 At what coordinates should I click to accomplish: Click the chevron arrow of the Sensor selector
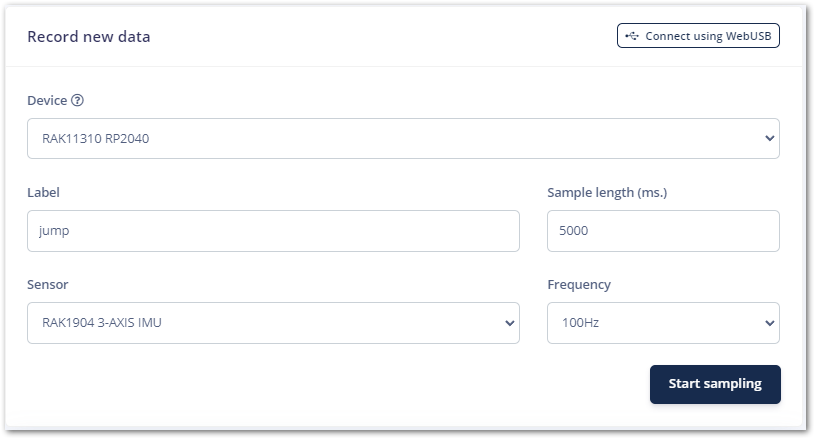[509, 323]
